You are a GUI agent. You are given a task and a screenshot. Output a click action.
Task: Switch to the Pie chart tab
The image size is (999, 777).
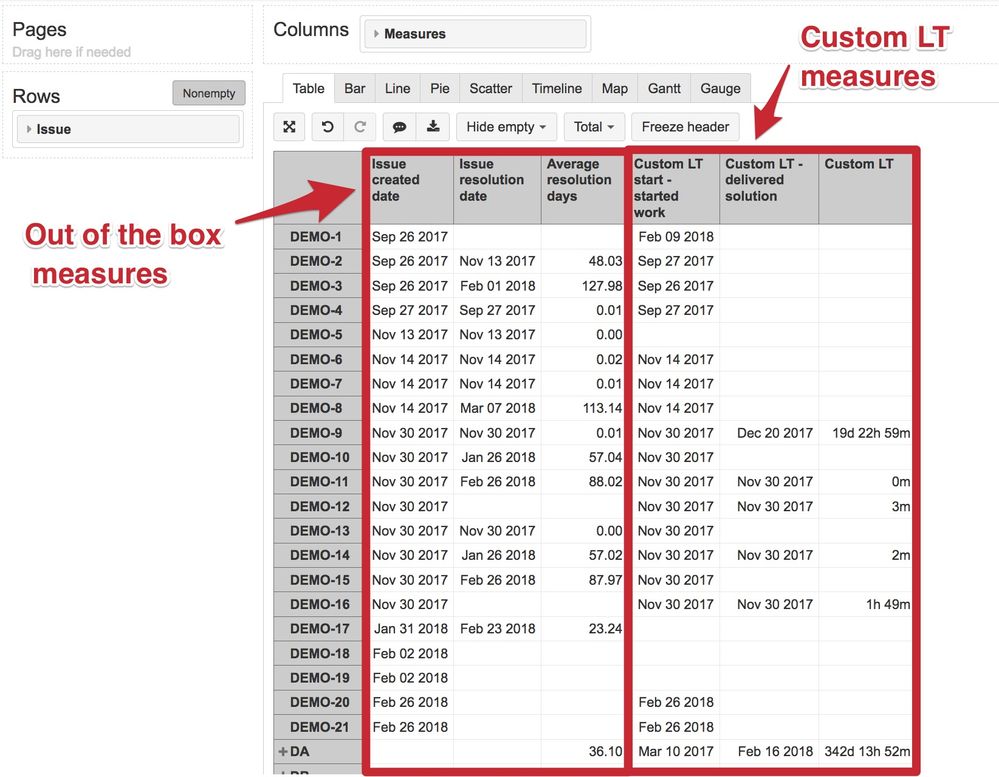point(440,89)
